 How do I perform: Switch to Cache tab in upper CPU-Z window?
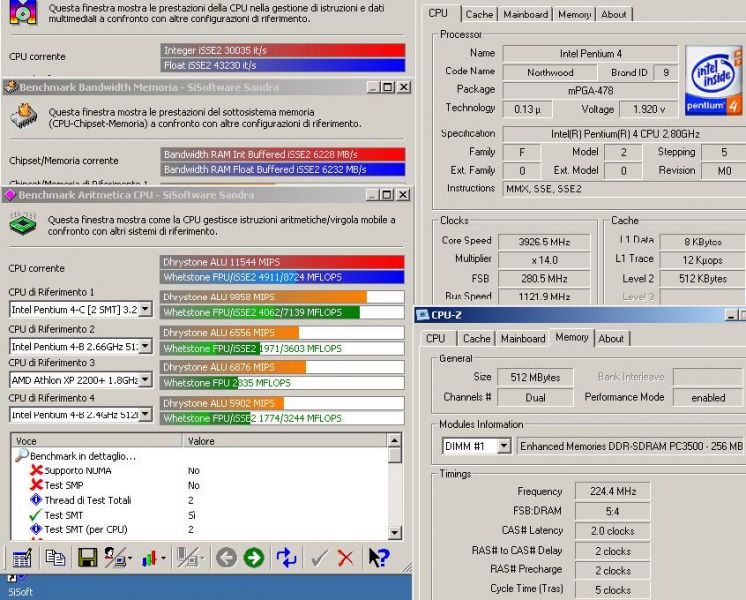[479, 14]
